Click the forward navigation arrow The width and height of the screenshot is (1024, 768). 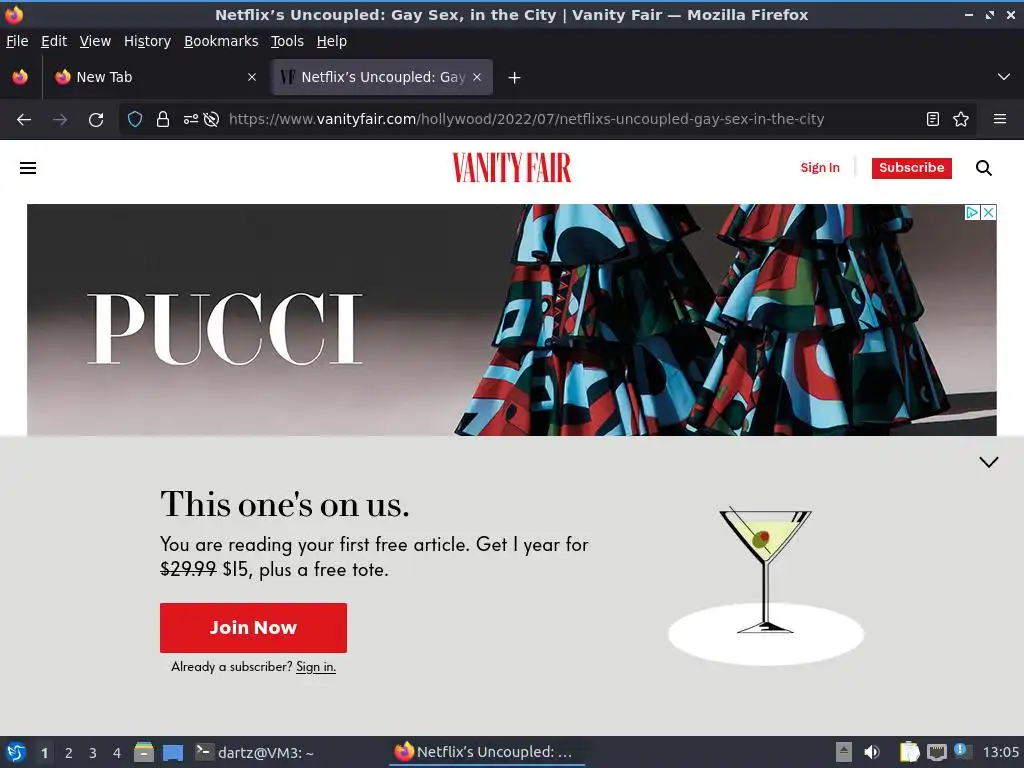[x=60, y=120]
